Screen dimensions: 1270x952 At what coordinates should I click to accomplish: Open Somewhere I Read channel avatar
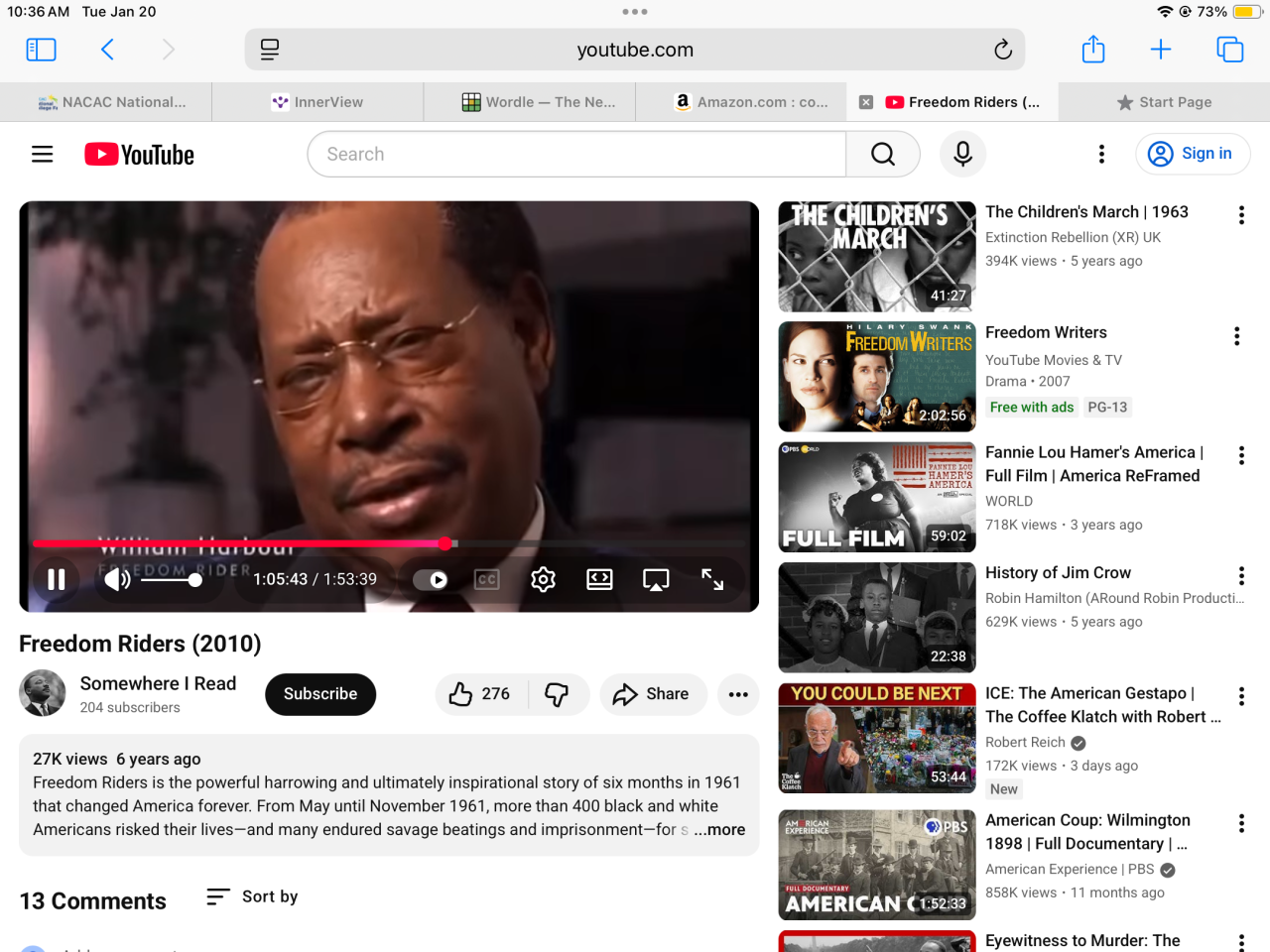point(43,694)
